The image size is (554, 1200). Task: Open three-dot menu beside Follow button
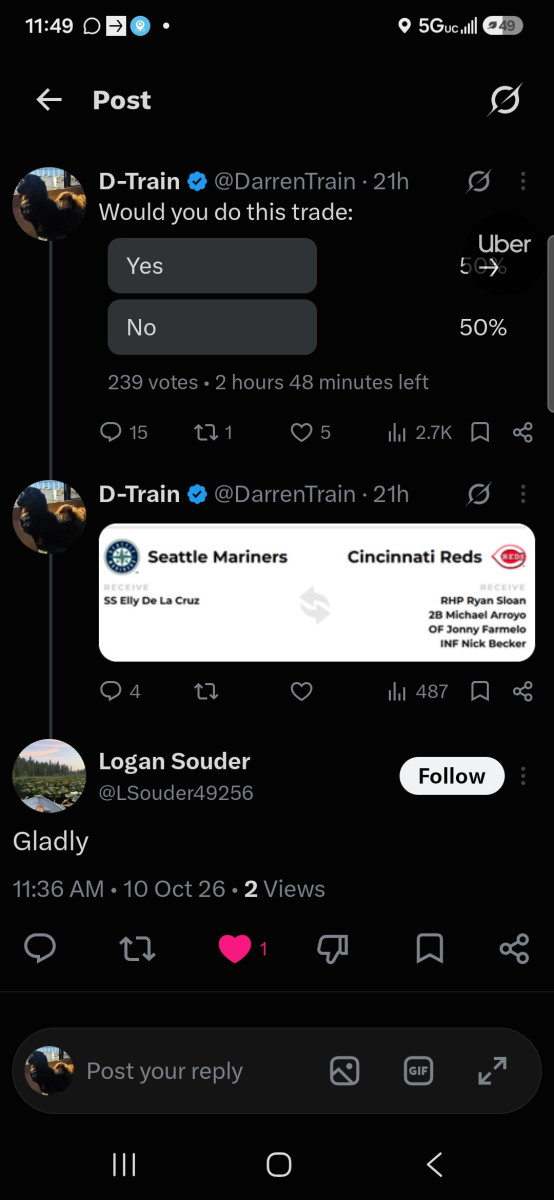pyautogui.click(x=522, y=776)
